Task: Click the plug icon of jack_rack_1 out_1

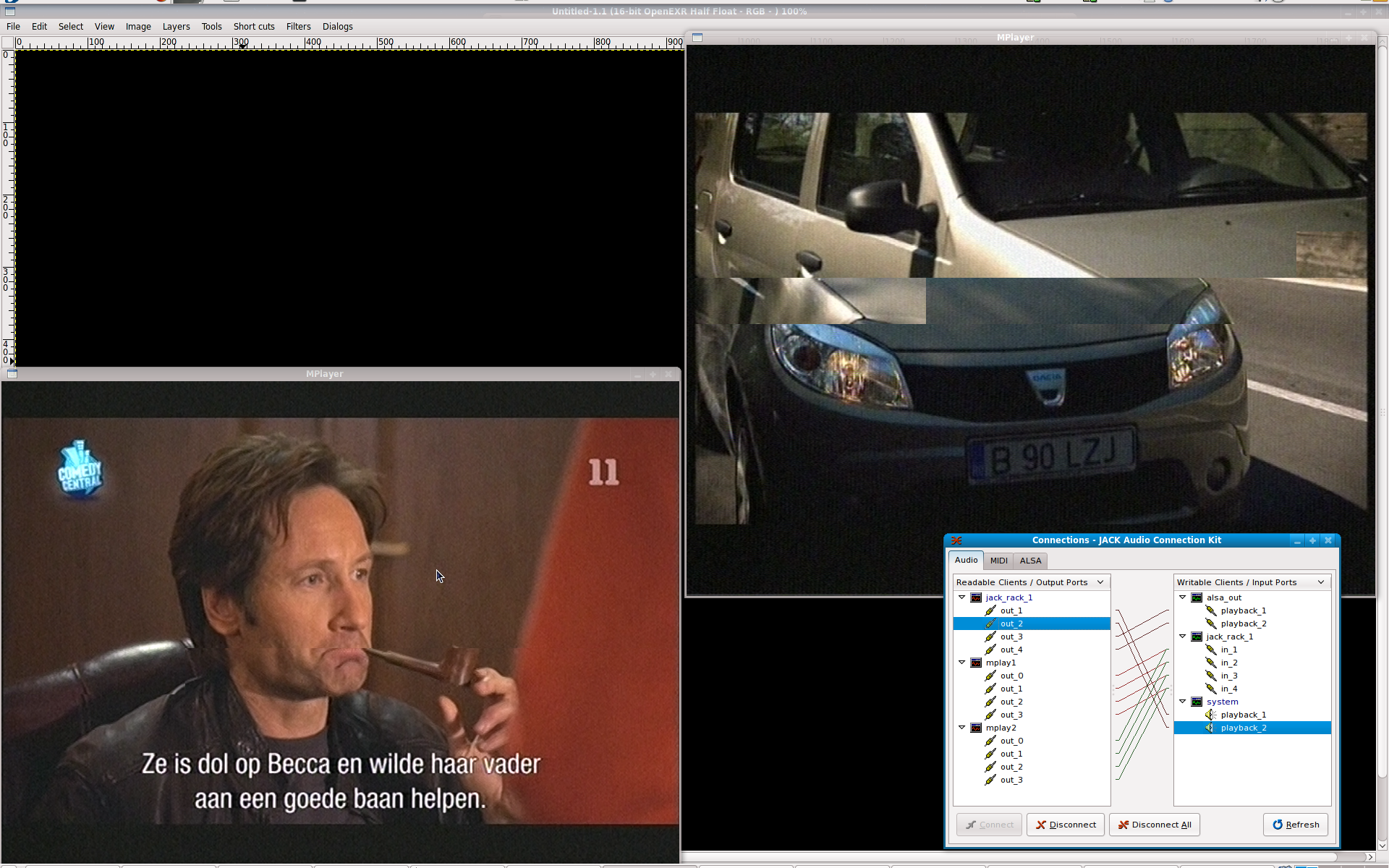Action: click(x=990, y=610)
